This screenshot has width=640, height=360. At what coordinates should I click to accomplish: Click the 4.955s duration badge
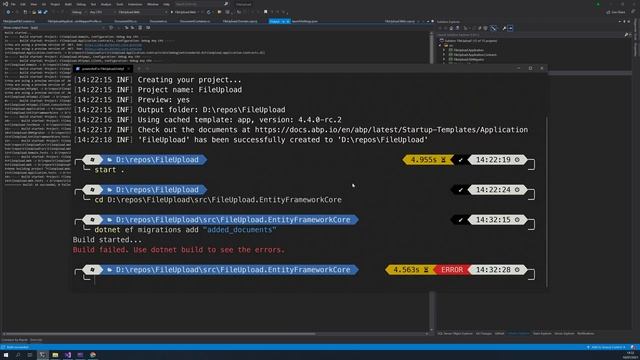pyautogui.click(x=428, y=160)
